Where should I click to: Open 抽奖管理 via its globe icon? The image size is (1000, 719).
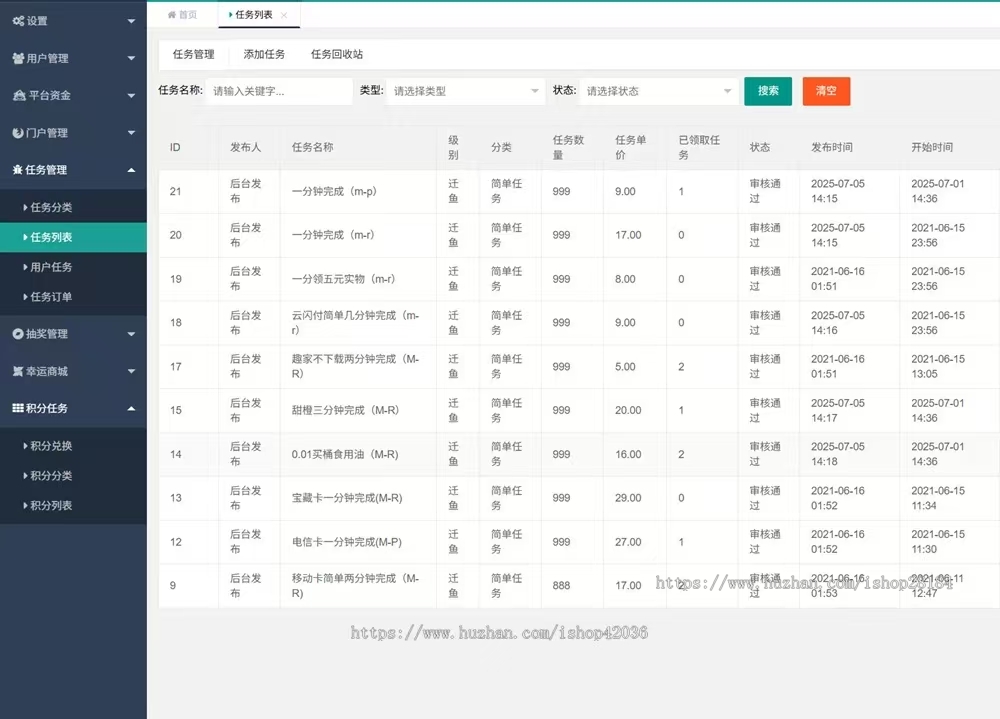18,333
